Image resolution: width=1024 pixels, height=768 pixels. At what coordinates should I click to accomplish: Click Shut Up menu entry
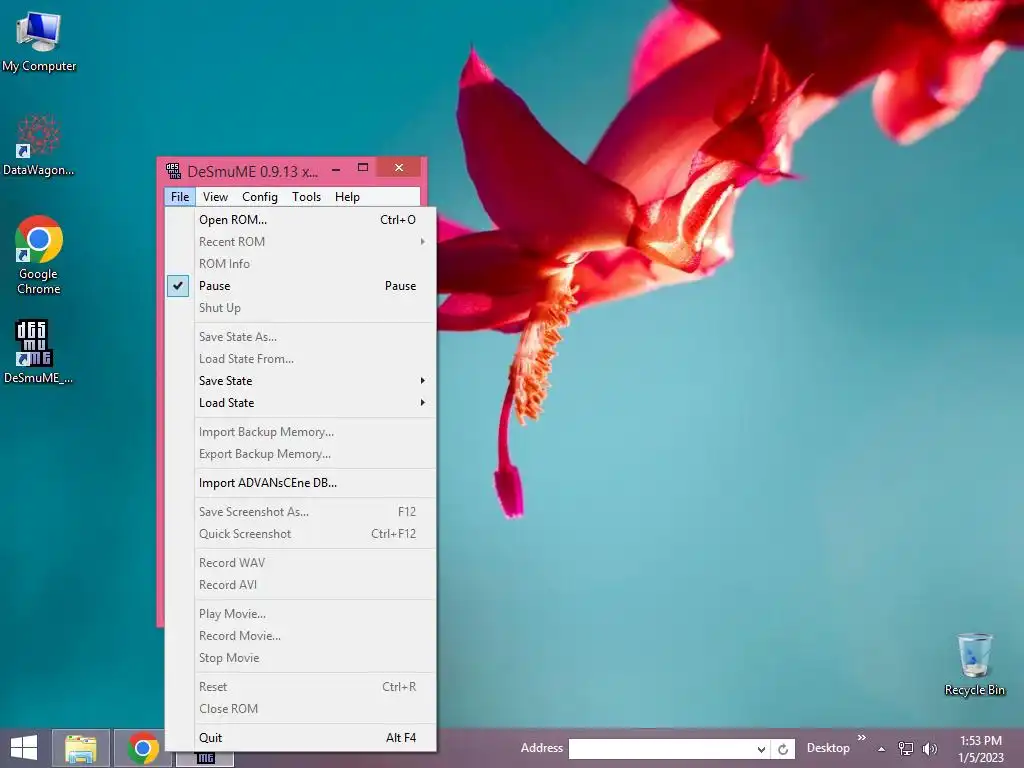(300, 308)
